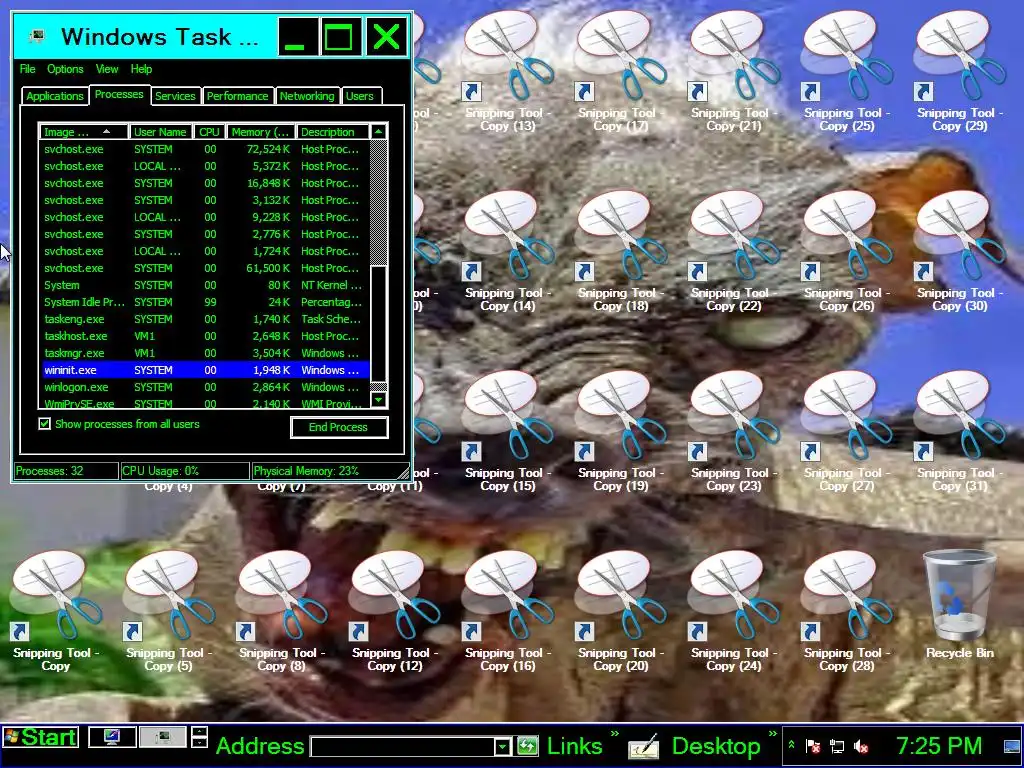Click the Show desktop button

(x=1012, y=746)
